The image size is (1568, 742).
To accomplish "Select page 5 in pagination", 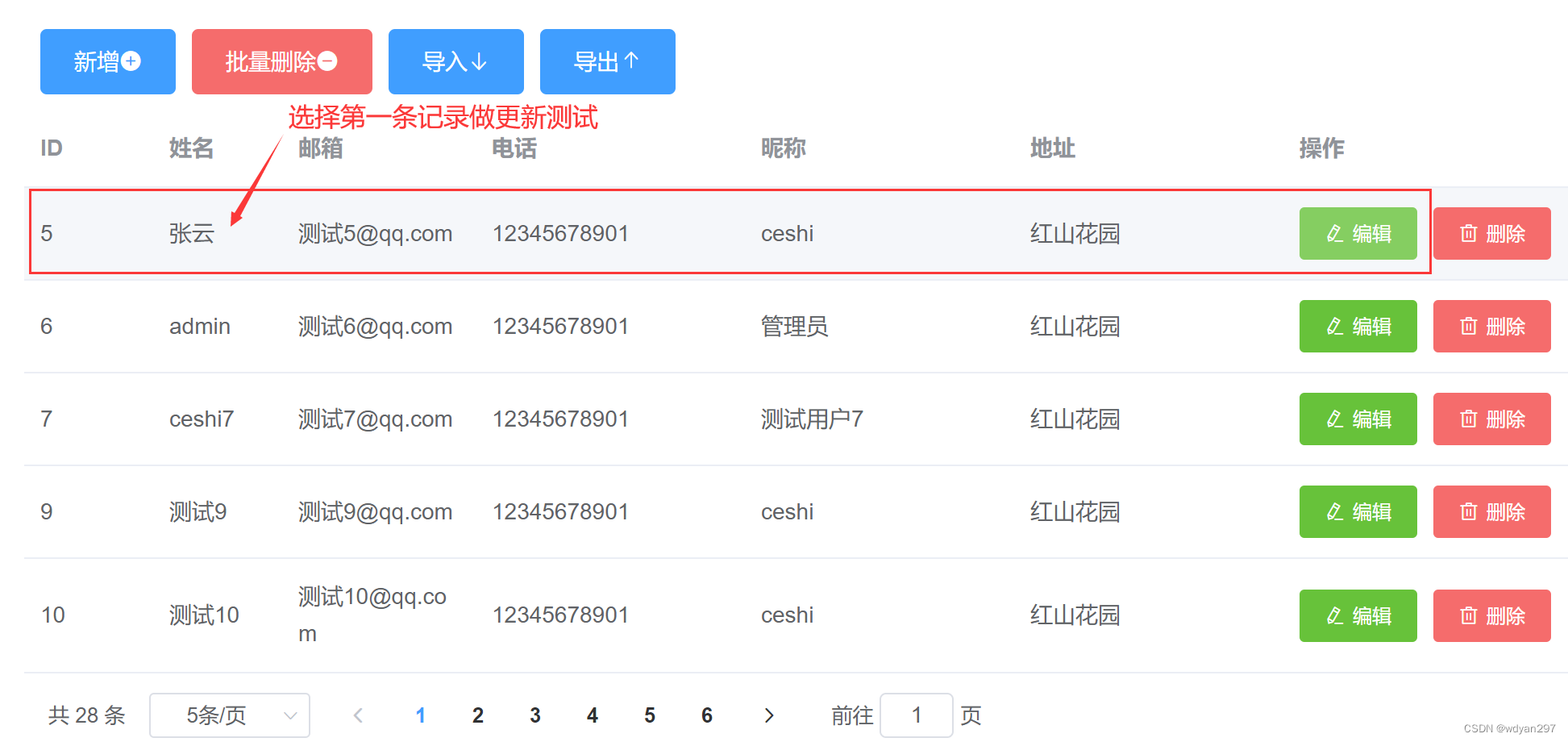I will (x=650, y=715).
